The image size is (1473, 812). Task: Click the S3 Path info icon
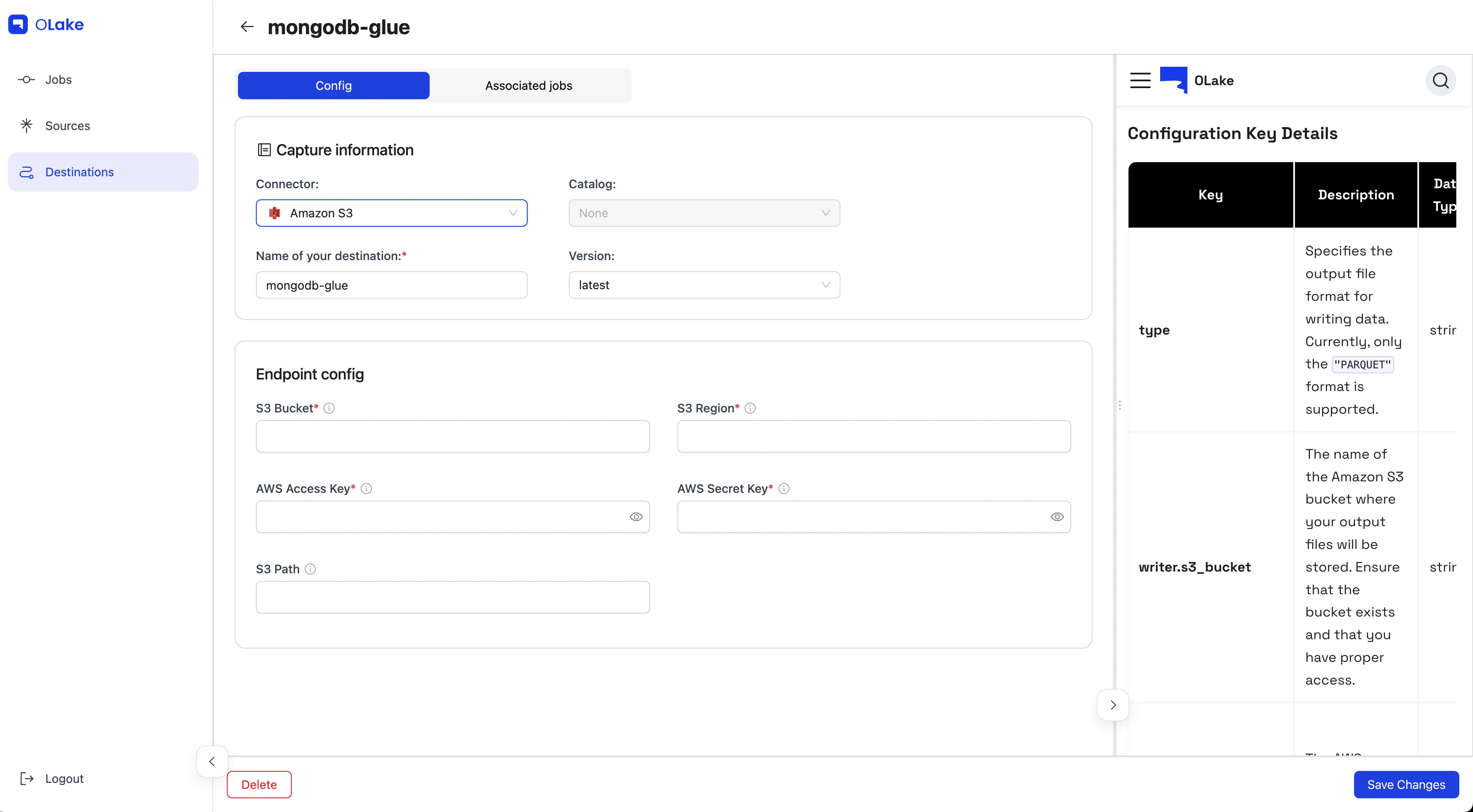[310, 569]
